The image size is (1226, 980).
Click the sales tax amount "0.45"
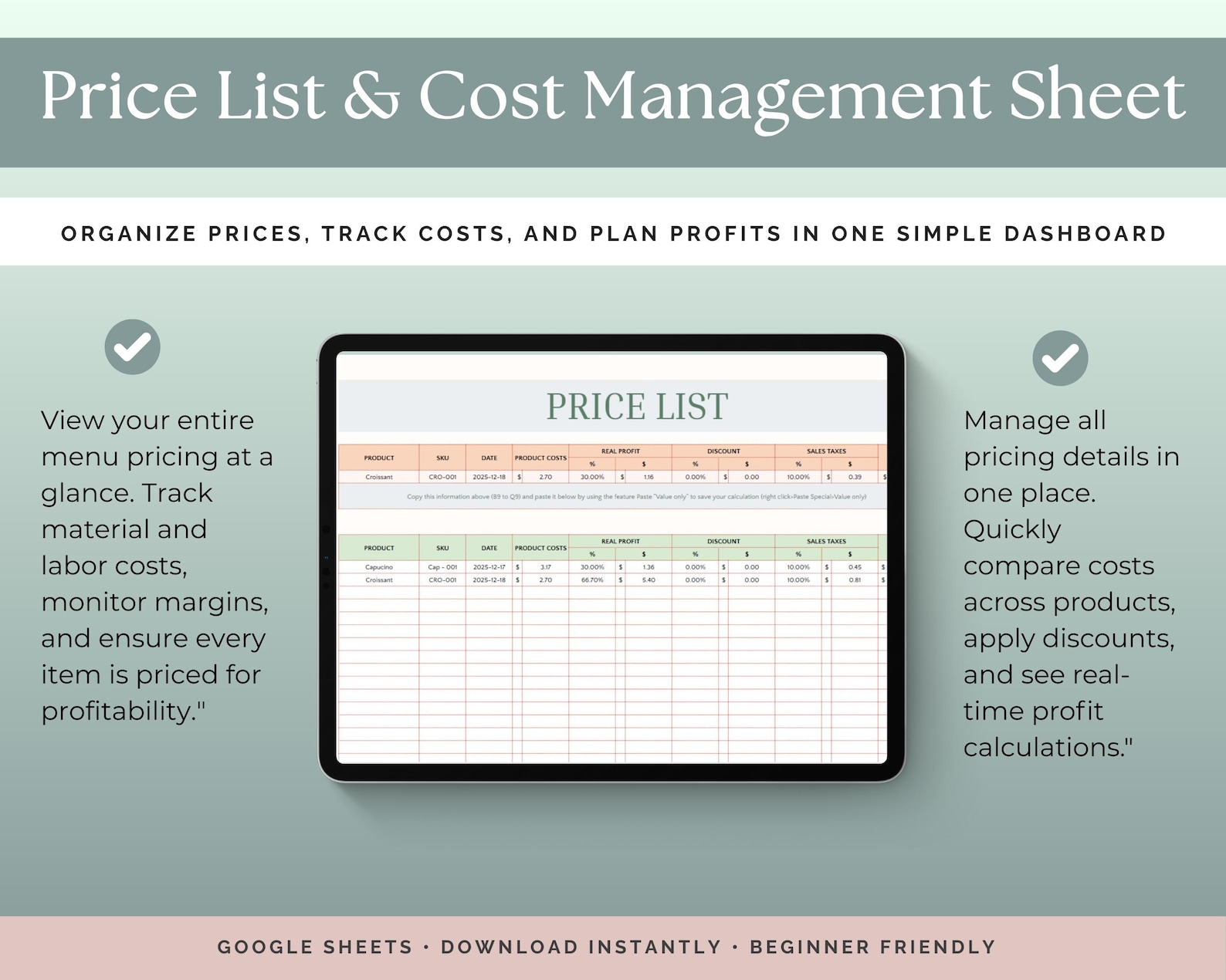pos(855,567)
